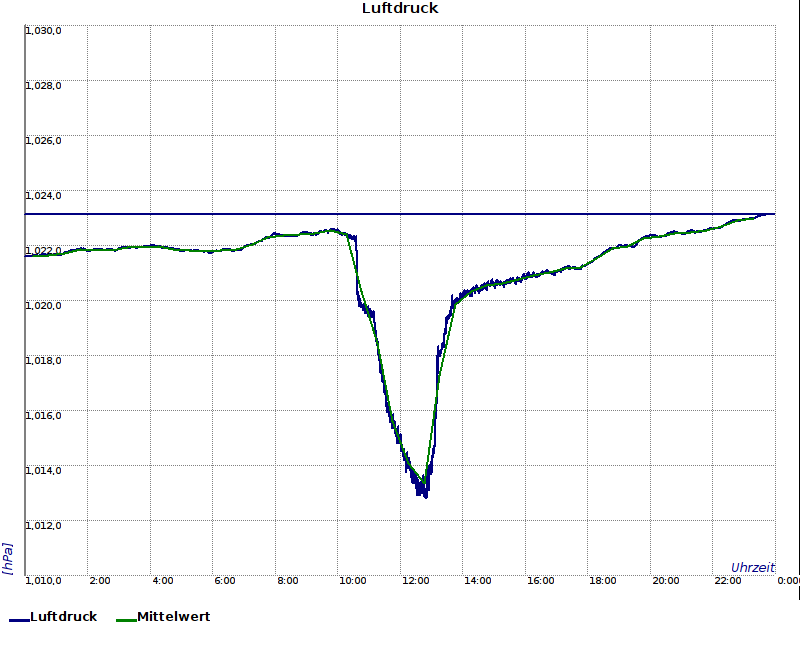Click the 1,014,0 y-axis value
Viewport: 800px width, 650px height.
pos(43,470)
